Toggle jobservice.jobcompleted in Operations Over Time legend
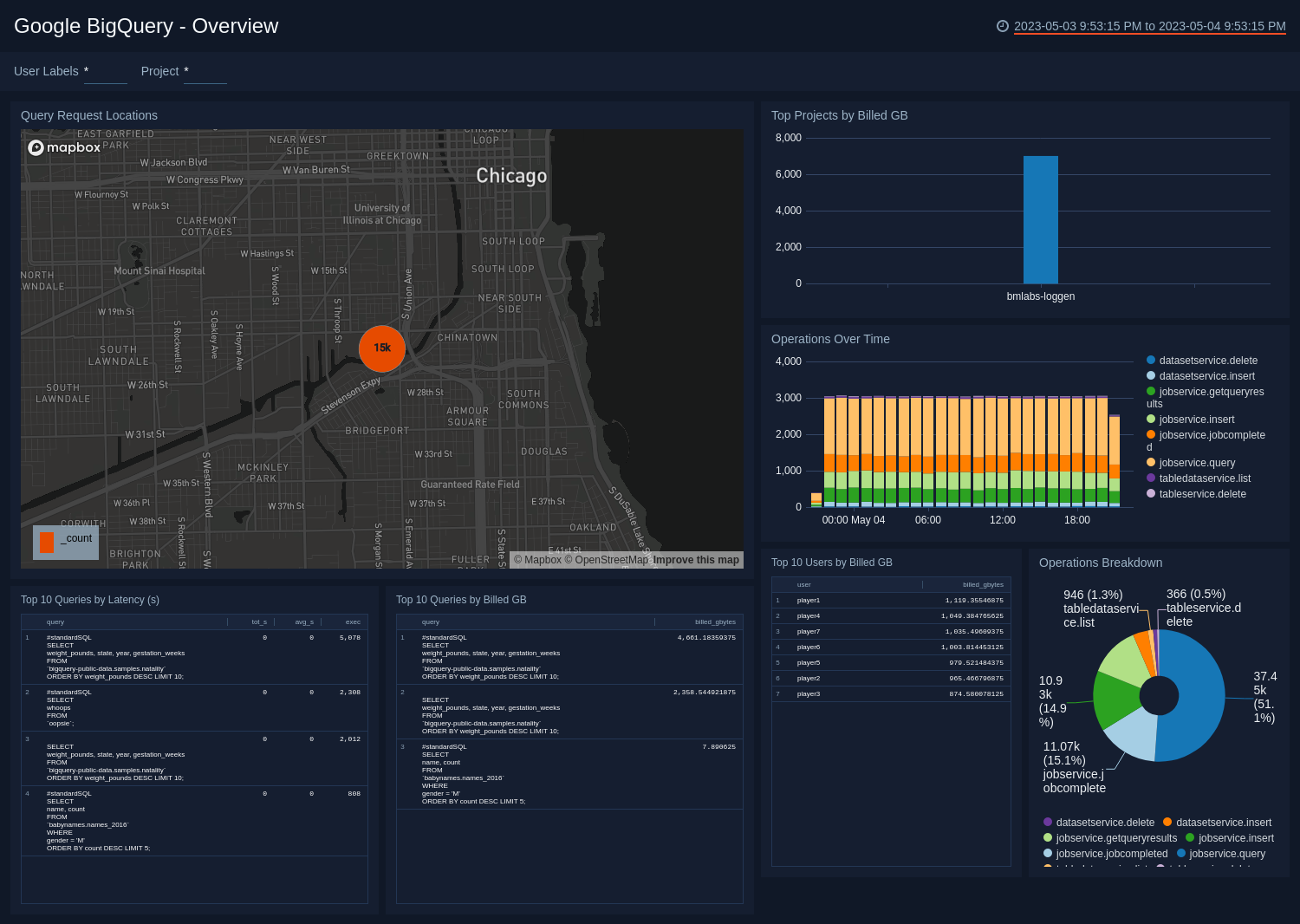Image resolution: width=1300 pixels, height=924 pixels. 1206,441
